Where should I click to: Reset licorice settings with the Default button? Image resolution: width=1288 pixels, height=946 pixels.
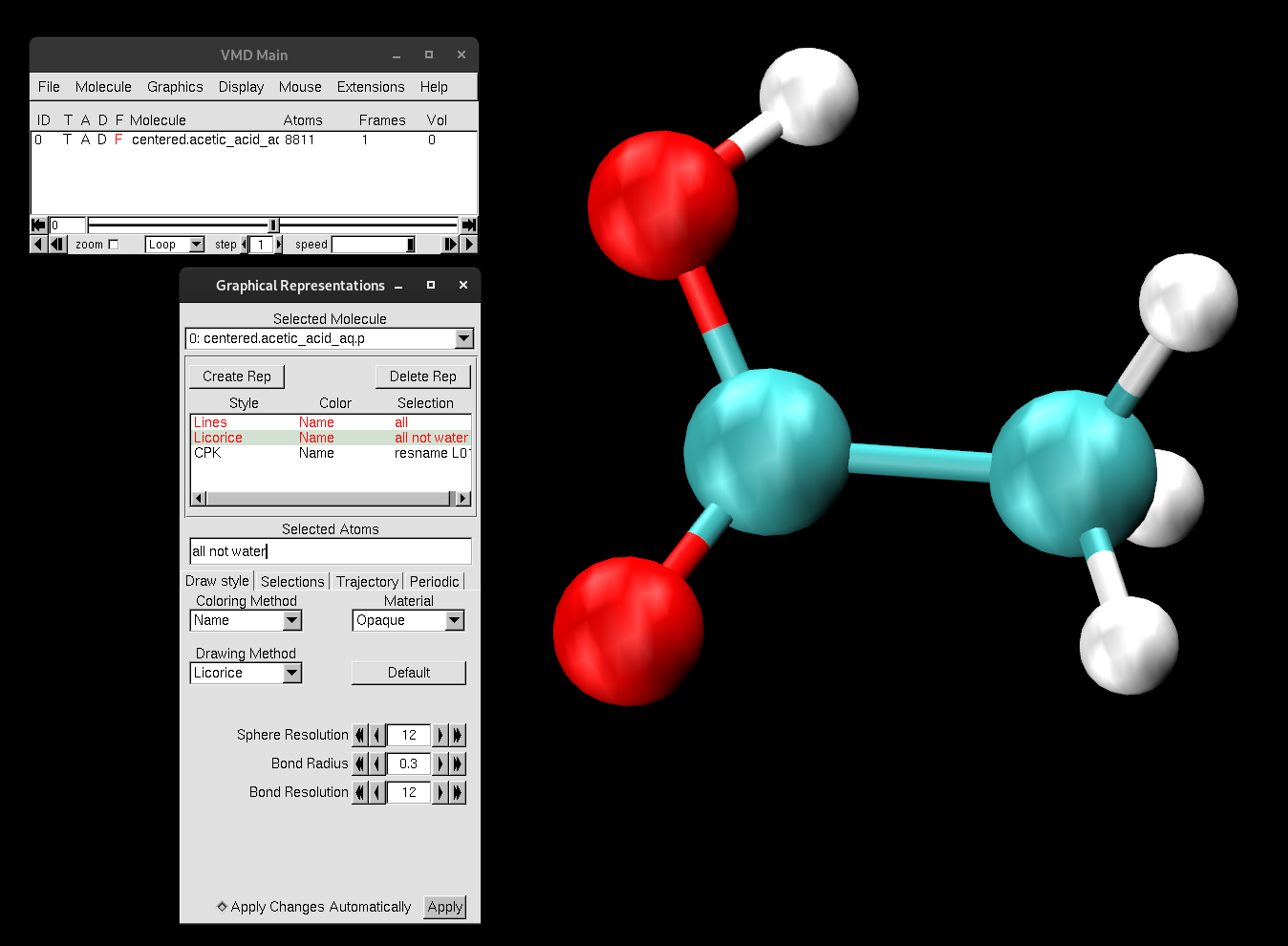pos(408,673)
